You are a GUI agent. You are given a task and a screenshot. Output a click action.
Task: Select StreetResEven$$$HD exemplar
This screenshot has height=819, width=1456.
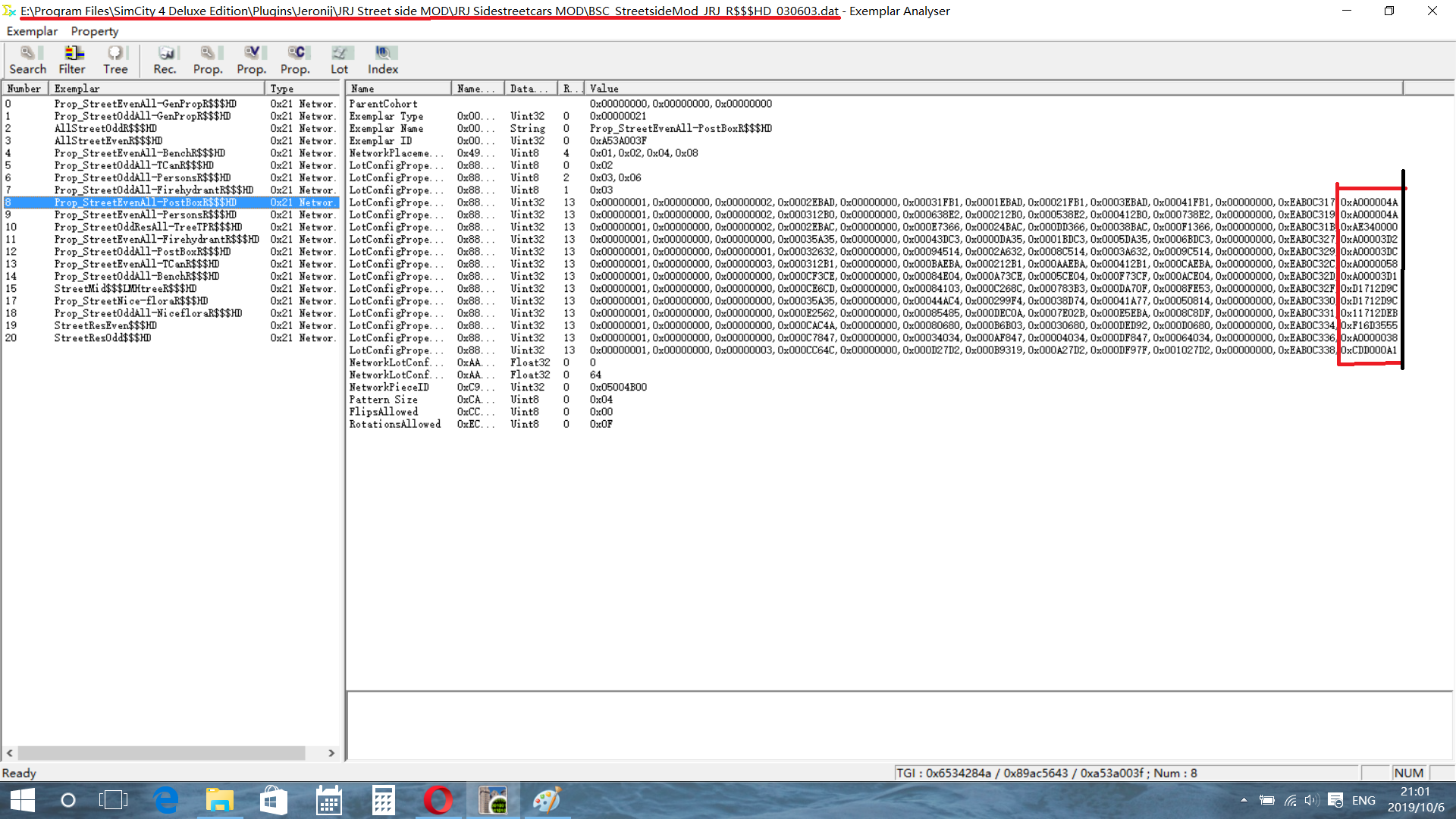(171, 325)
